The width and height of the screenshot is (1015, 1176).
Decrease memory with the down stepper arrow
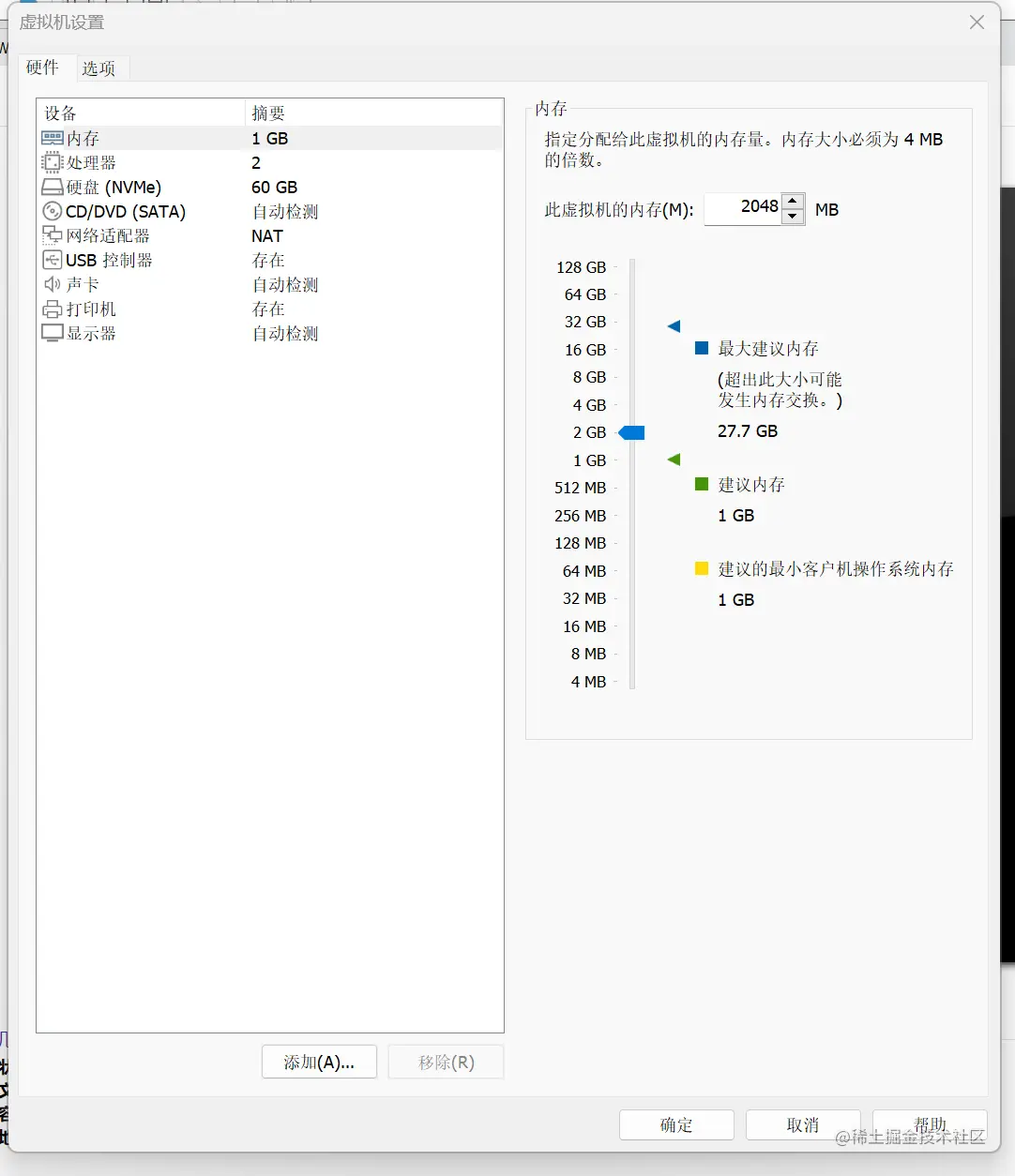(793, 216)
